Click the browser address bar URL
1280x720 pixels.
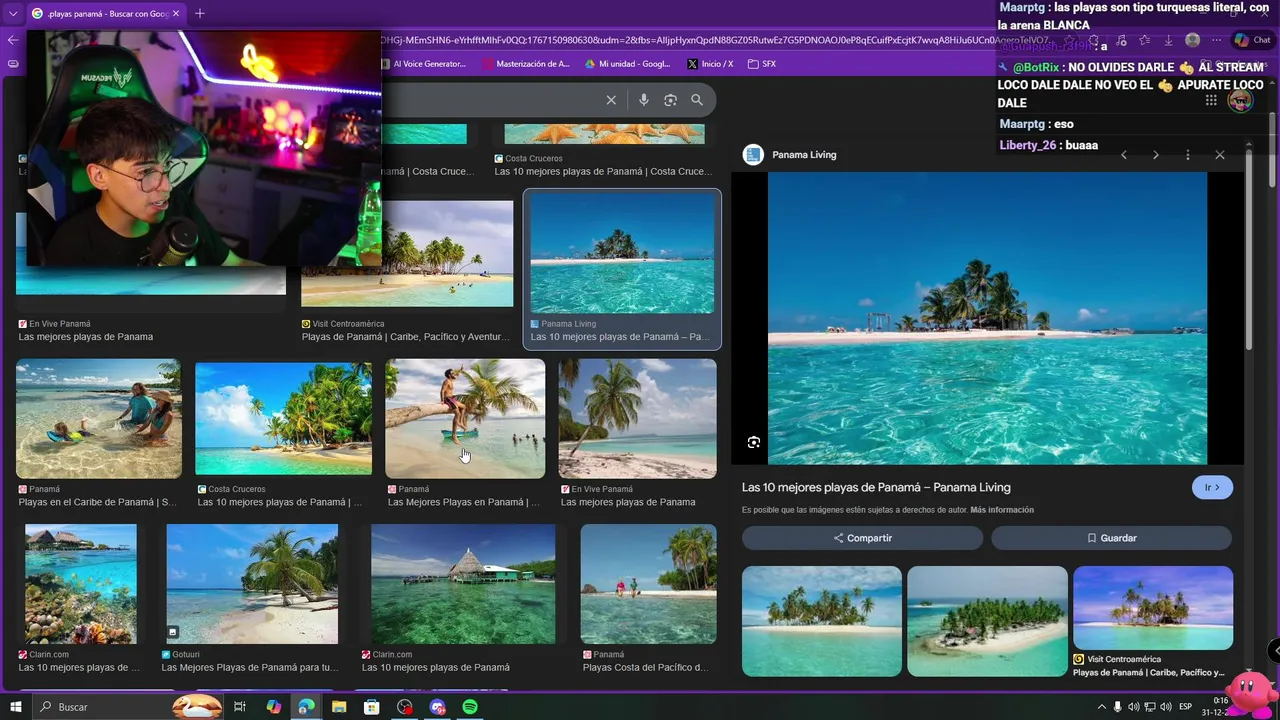715,40
